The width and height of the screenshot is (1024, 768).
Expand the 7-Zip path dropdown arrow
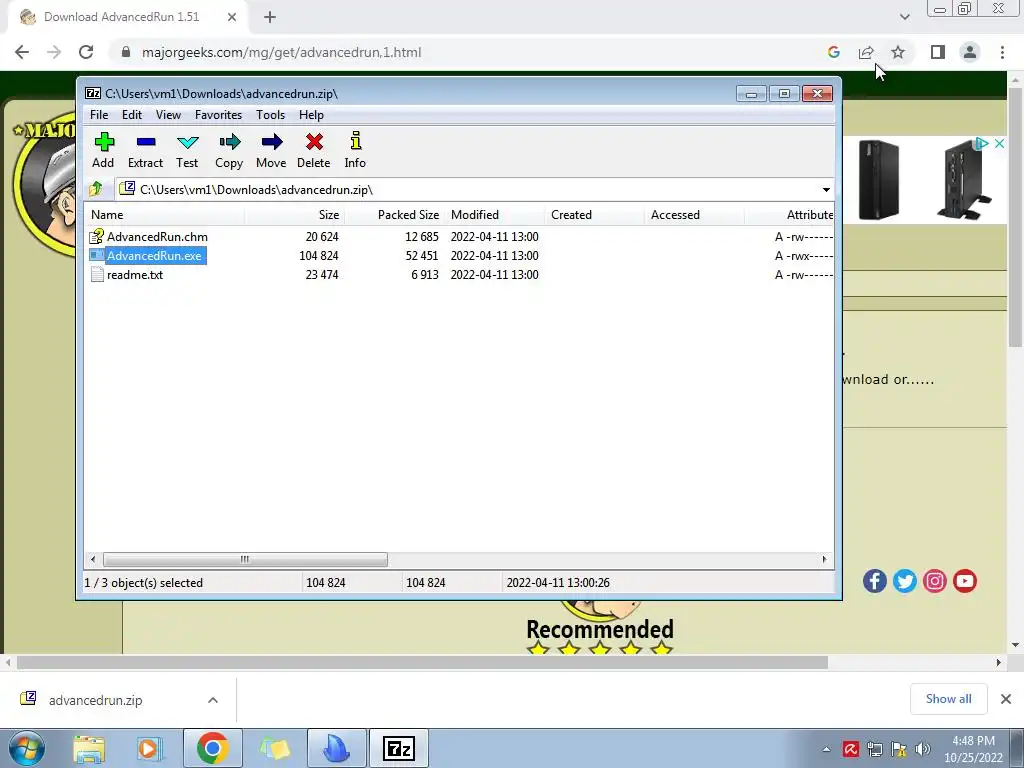coord(826,190)
